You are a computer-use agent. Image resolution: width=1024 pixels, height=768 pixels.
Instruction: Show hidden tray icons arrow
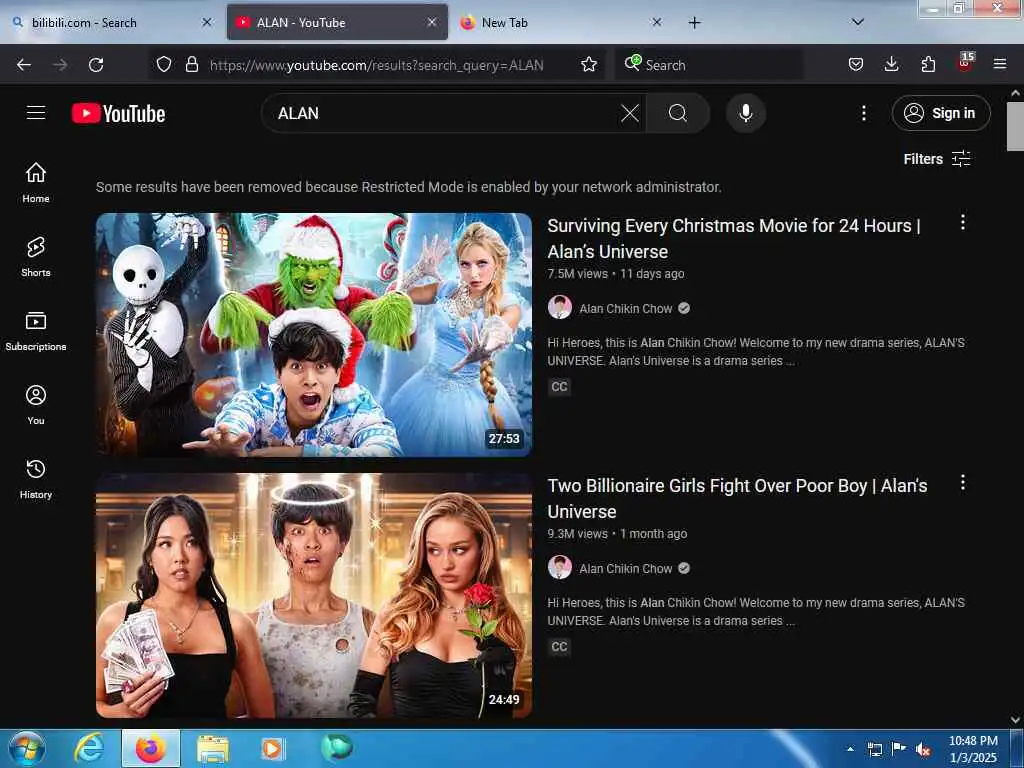pyautogui.click(x=850, y=749)
